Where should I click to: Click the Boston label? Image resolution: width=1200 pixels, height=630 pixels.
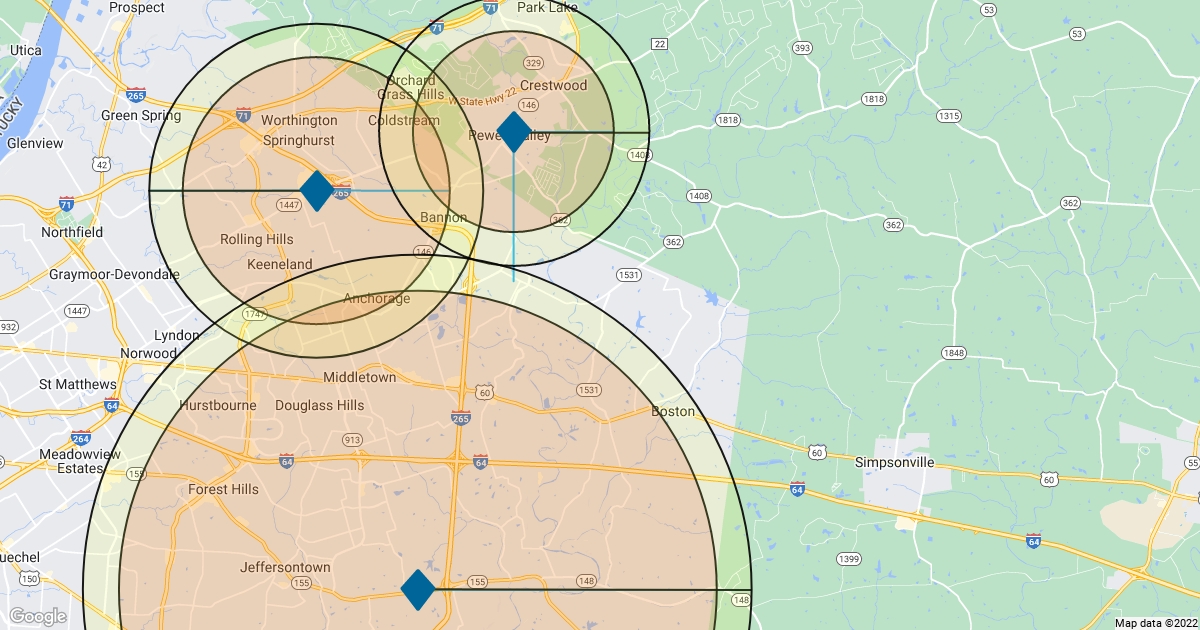[x=673, y=411]
